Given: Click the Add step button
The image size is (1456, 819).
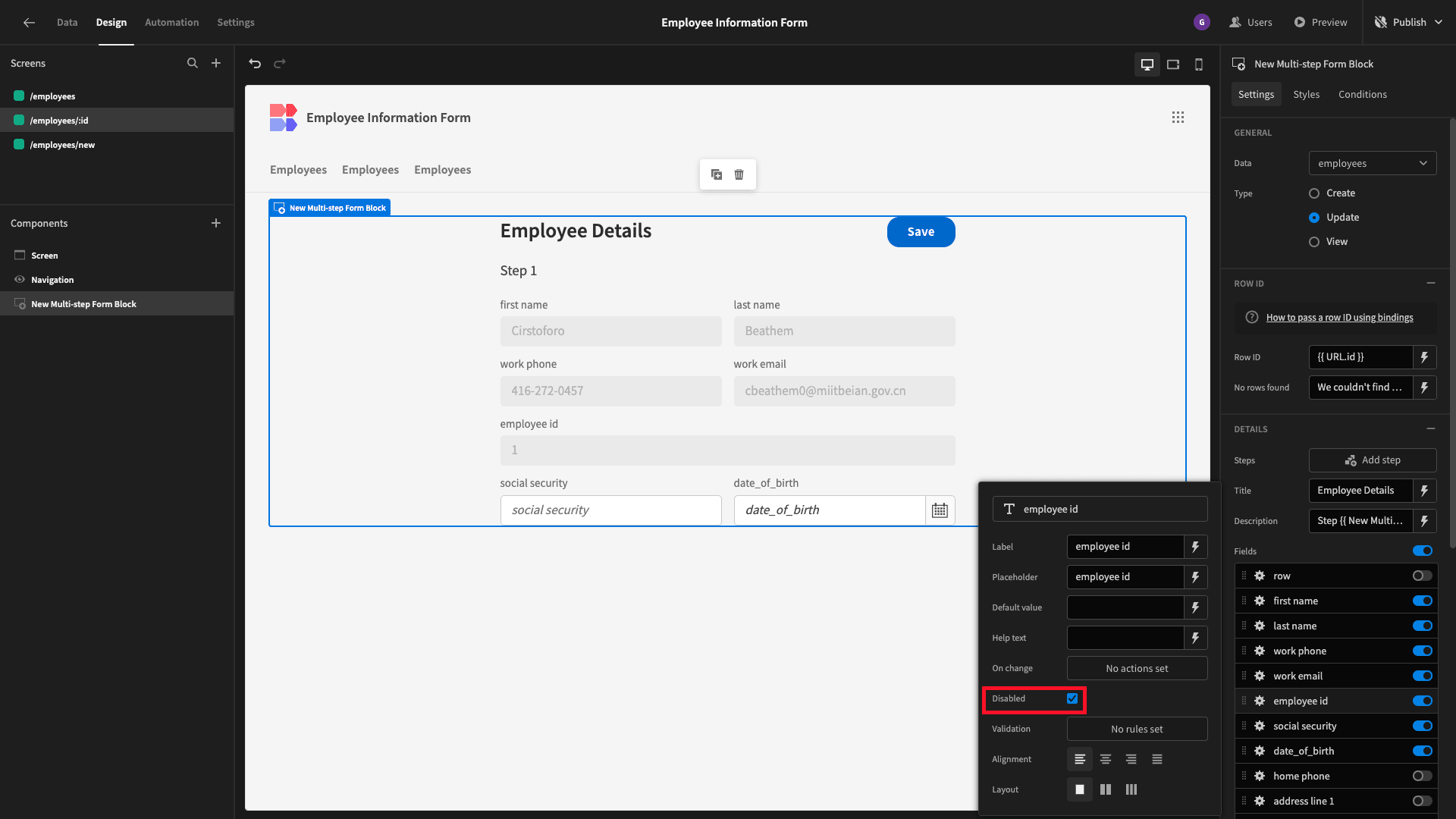Looking at the screenshot, I should [1373, 460].
